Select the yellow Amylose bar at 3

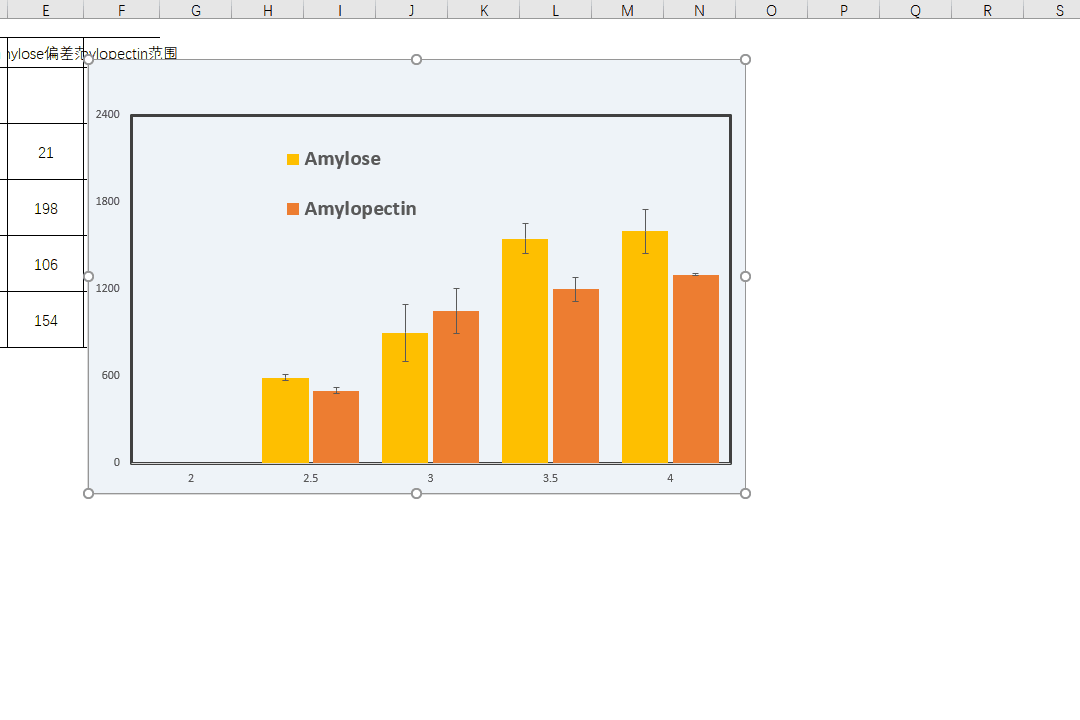tap(405, 398)
